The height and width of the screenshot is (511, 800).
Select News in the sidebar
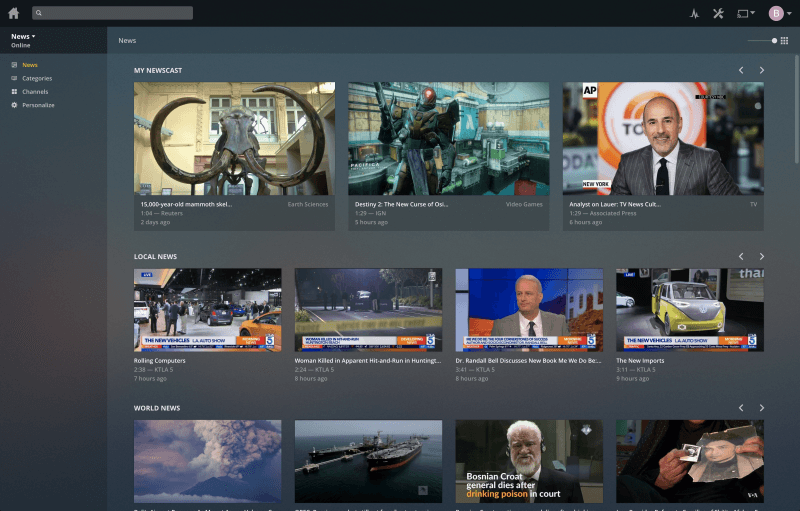pyautogui.click(x=30, y=65)
